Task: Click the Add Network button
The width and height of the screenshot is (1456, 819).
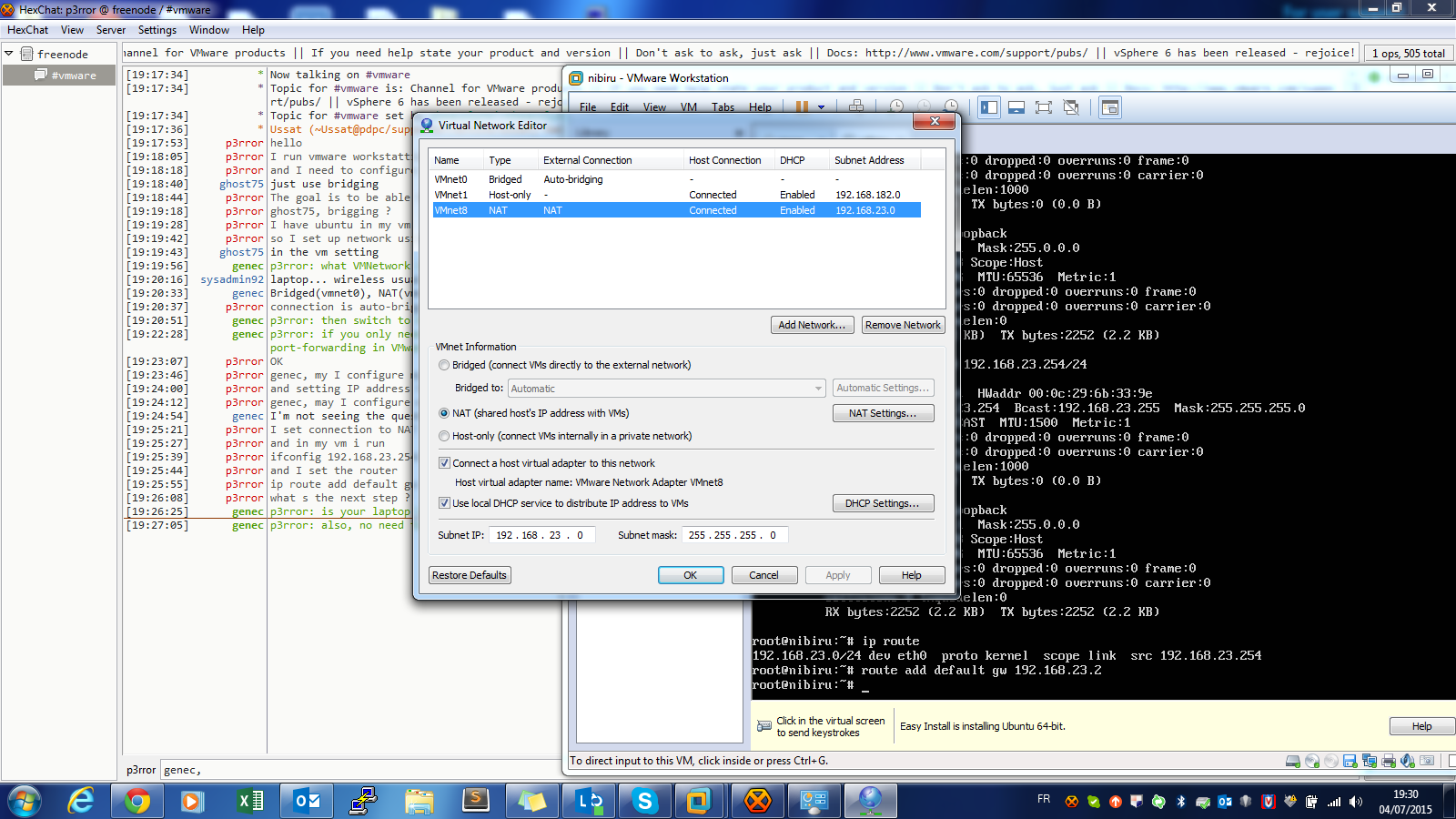Action: click(x=812, y=325)
